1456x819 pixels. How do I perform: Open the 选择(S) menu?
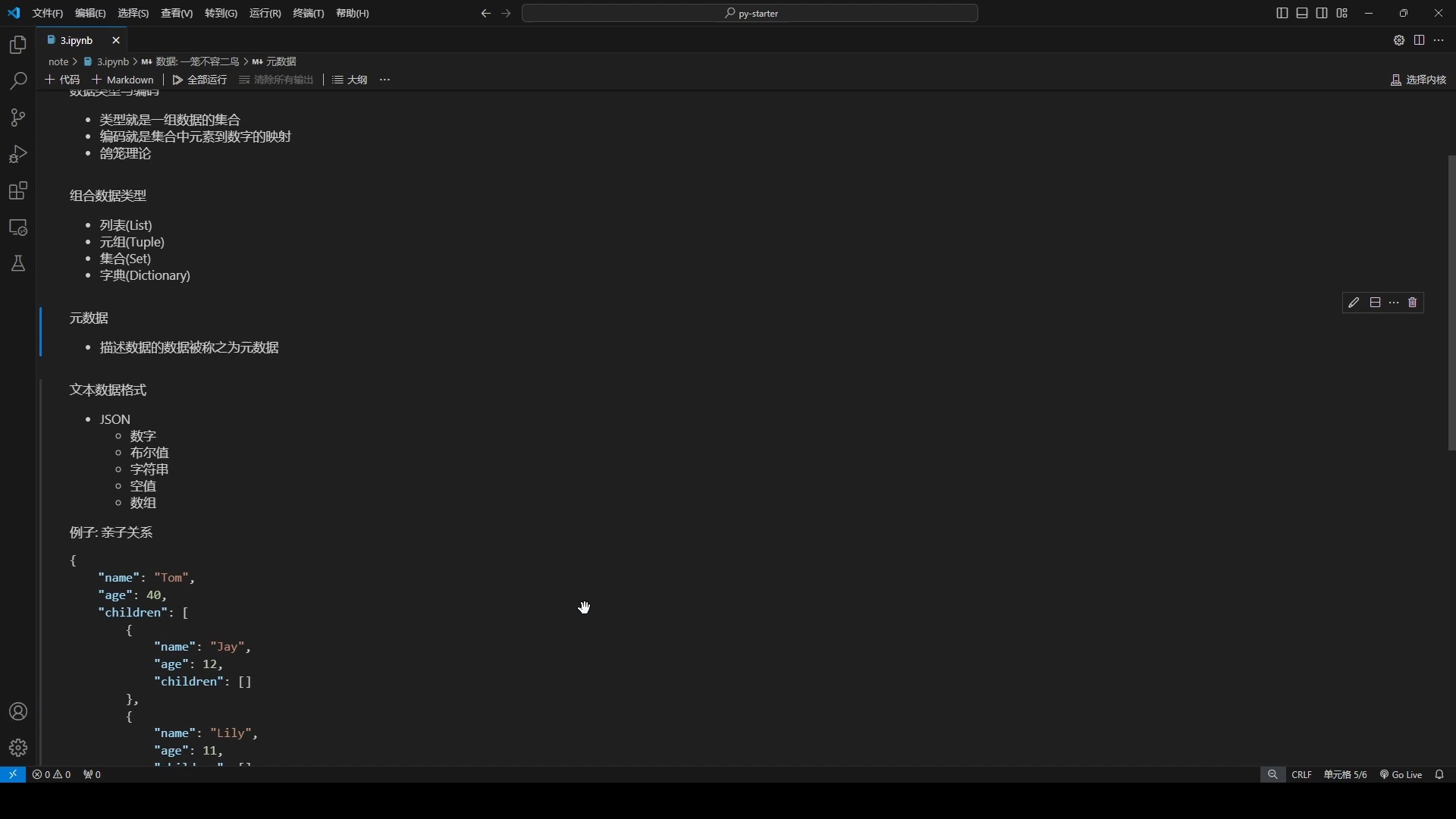[133, 13]
